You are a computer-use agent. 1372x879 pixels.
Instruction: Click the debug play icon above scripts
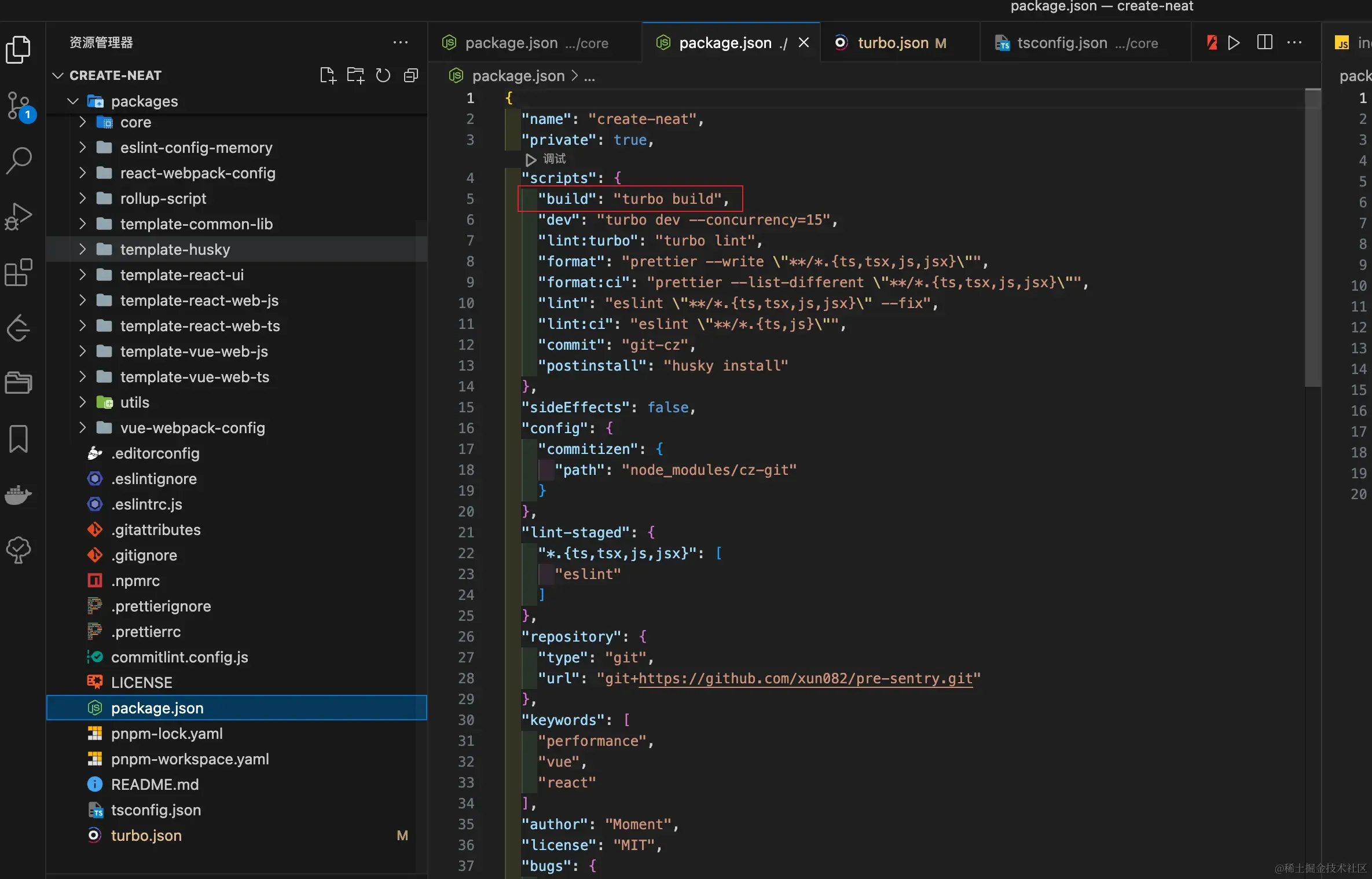coord(531,159)
